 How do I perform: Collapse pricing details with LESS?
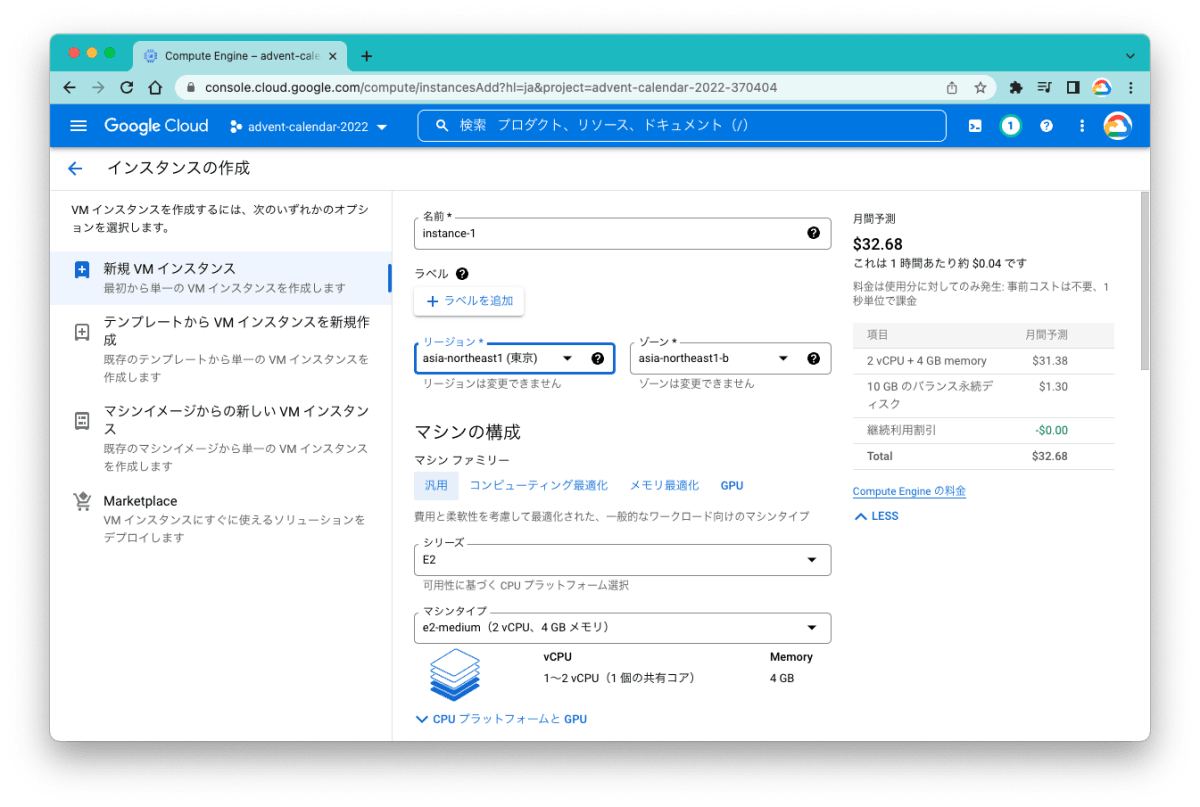[x=876, y=516]
